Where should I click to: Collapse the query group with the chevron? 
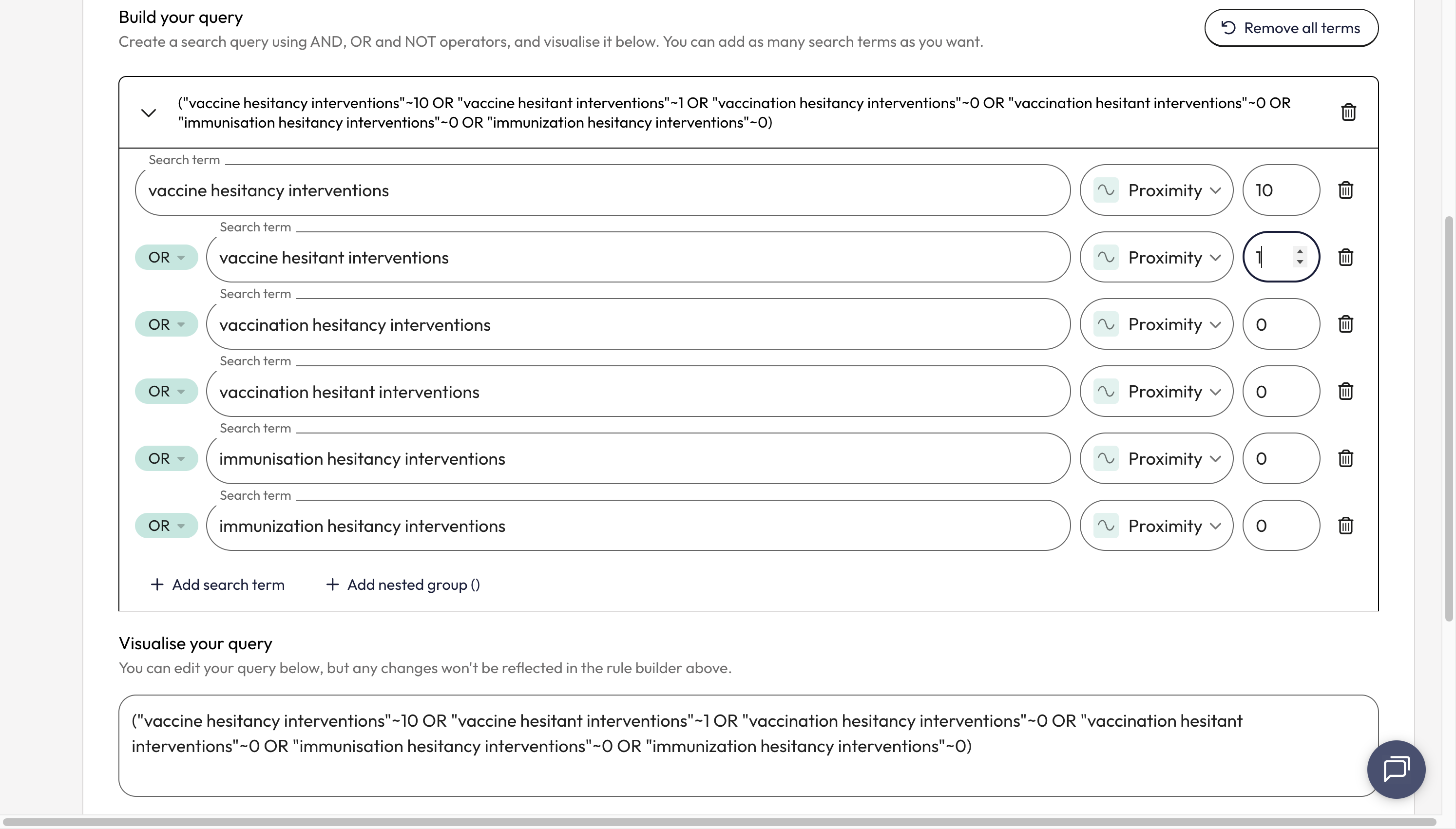click(x=149, y=113)
